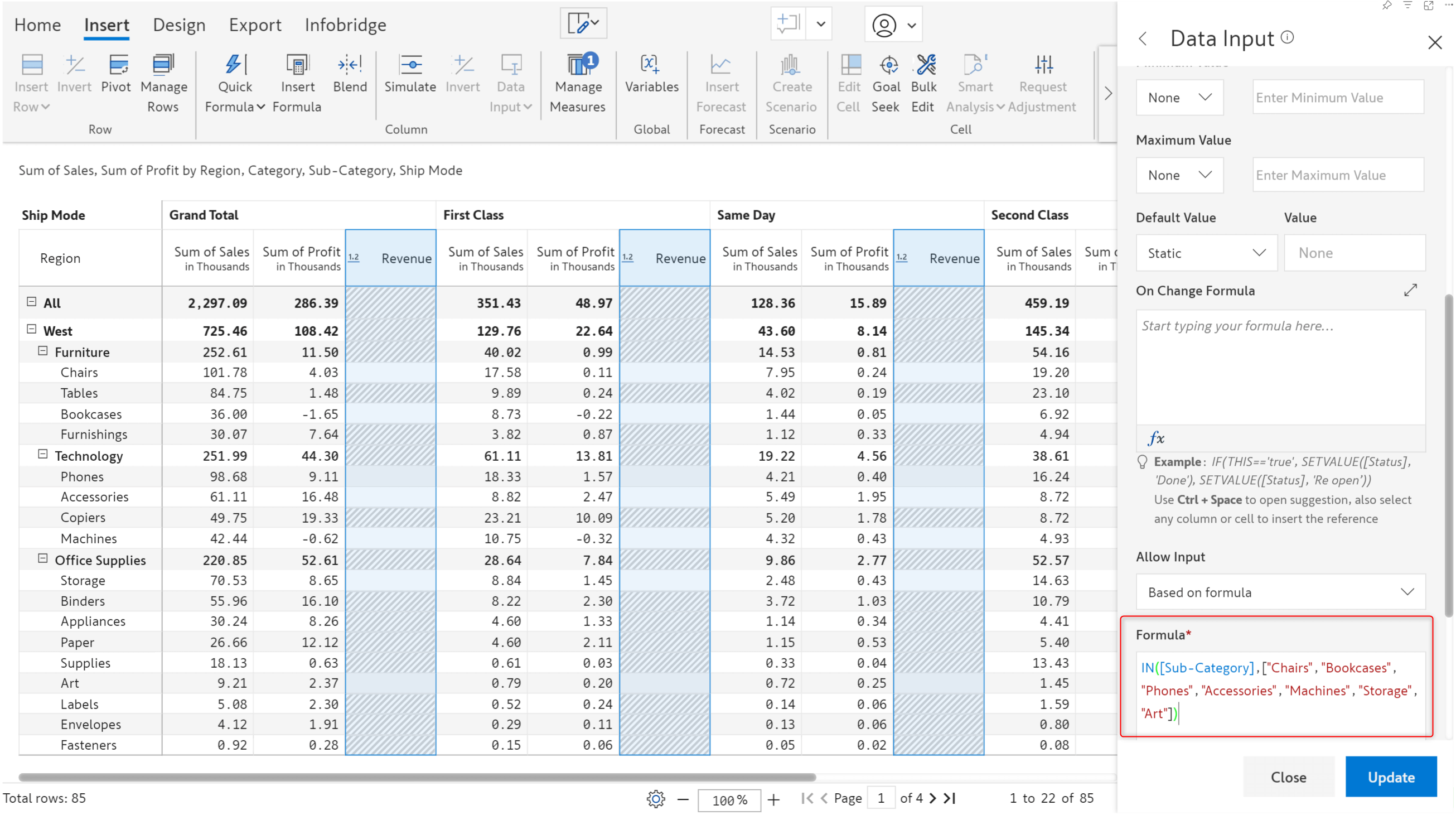Collapse the Office Supplies category
This screenshot has height=815, width=1456.
pyautogui.click(x=43, y=558)
